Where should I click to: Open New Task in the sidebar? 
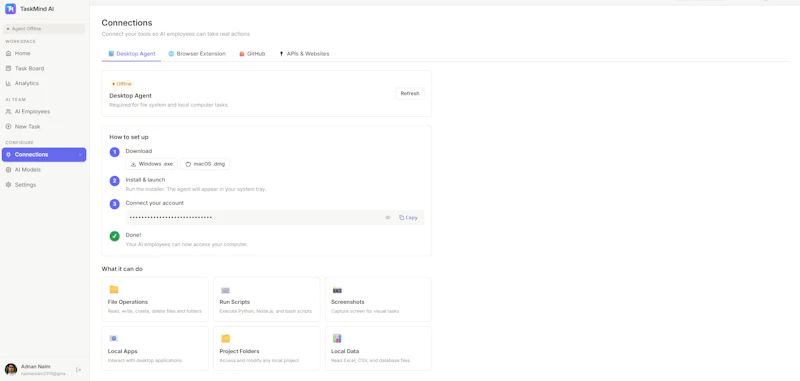coord(44,126)
